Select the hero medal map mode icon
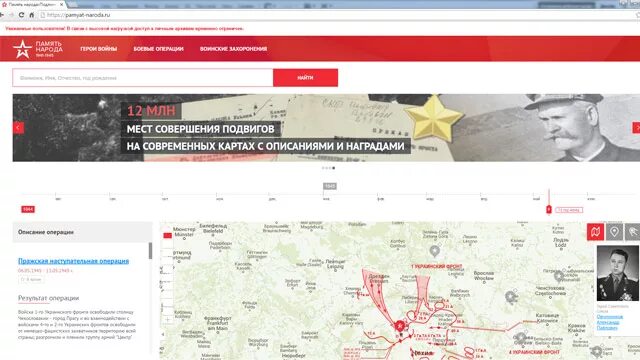 coord(632,232)
